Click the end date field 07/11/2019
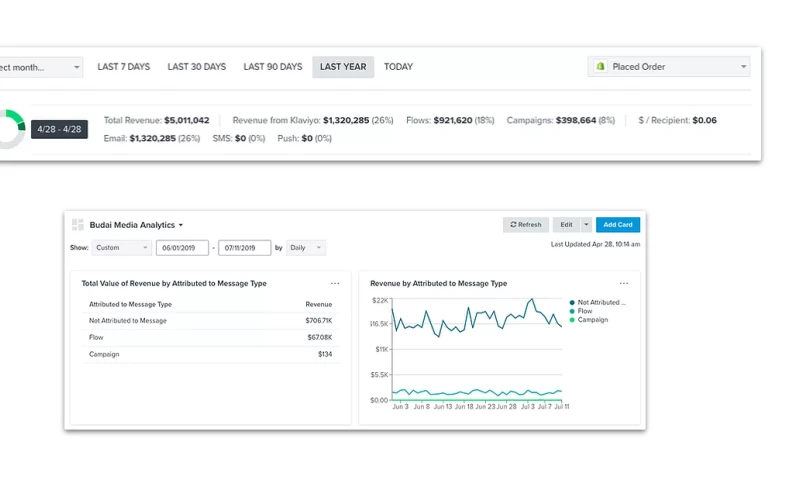The image size is (800, 480). (244, 247)
